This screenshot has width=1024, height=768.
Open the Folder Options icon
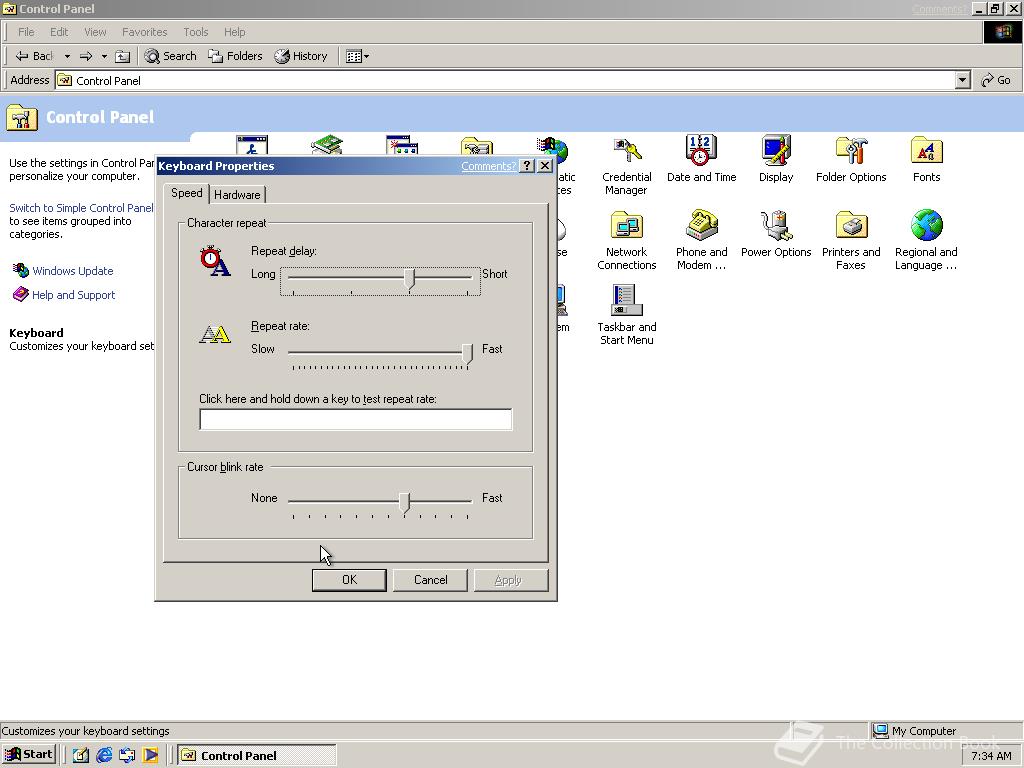pyautogui.click(x=851, y=159)
